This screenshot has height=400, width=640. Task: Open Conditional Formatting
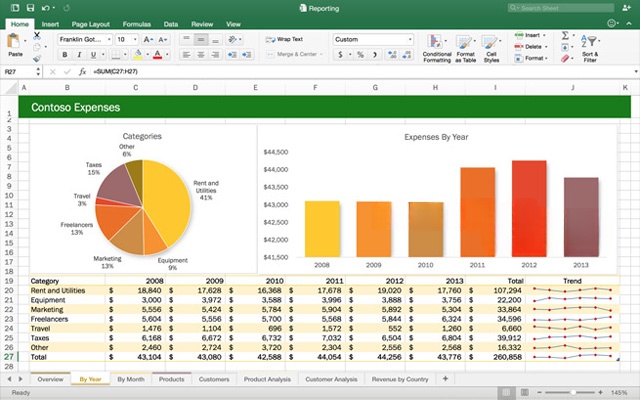click(x=437, y=48)
